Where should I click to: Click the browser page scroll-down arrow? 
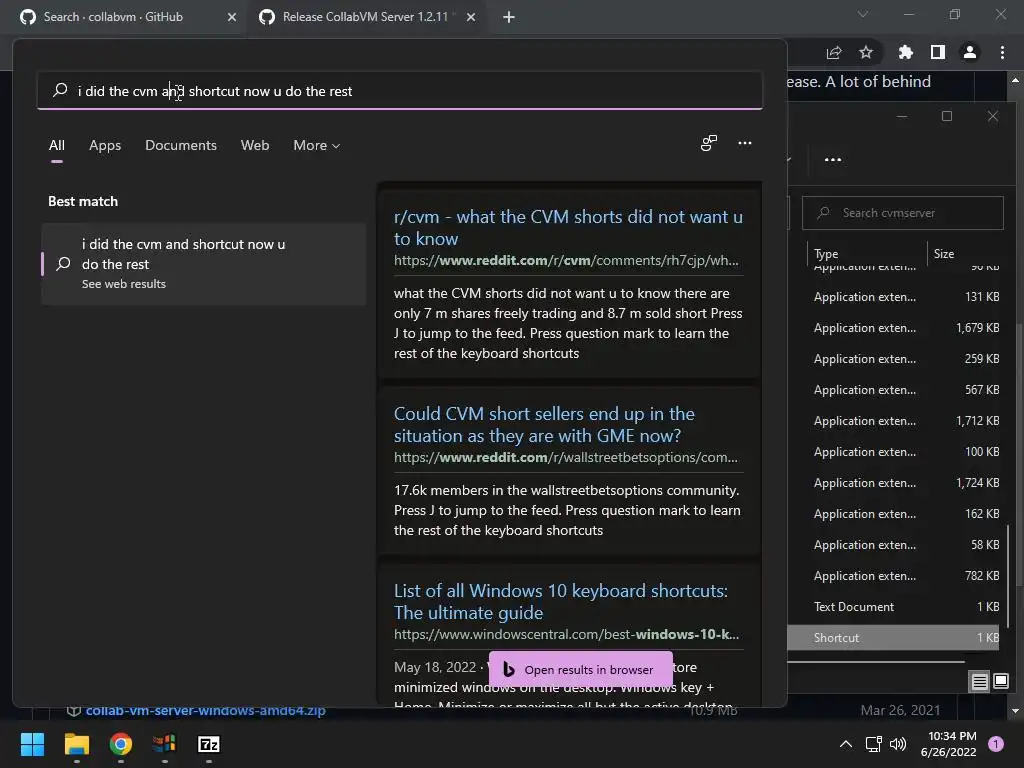(1015, 711)
